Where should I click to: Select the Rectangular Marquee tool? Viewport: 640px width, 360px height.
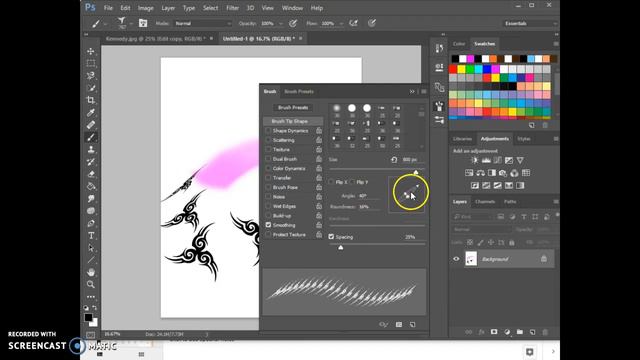click(91, 63)
